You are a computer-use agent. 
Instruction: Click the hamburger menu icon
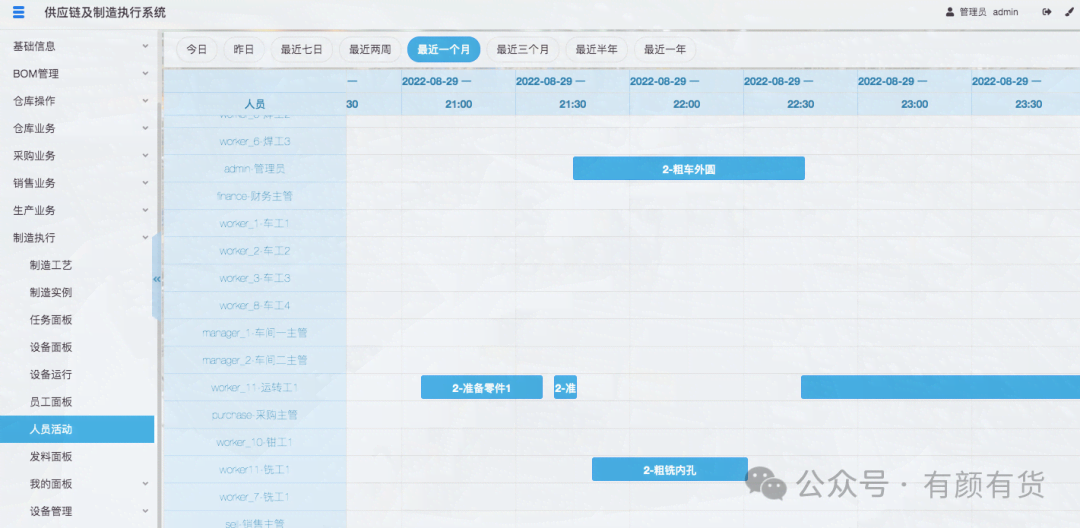pos(19,12)
